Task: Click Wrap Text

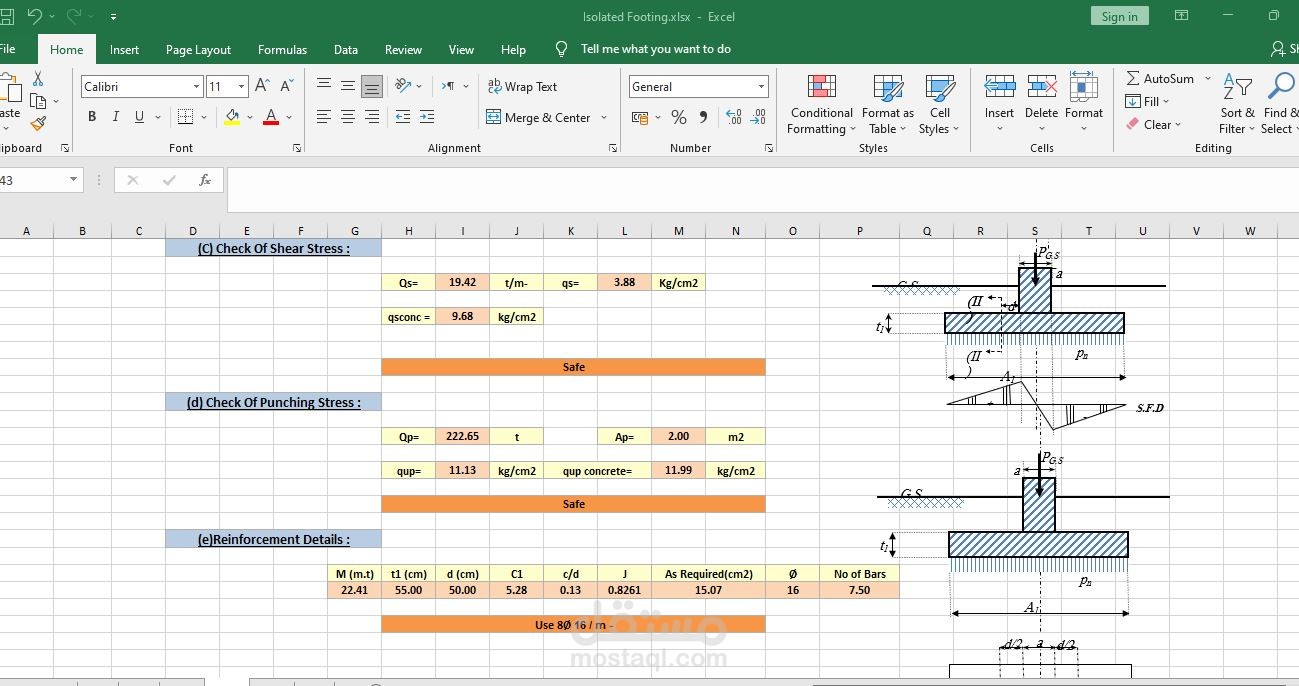Action: pos(522,87)
